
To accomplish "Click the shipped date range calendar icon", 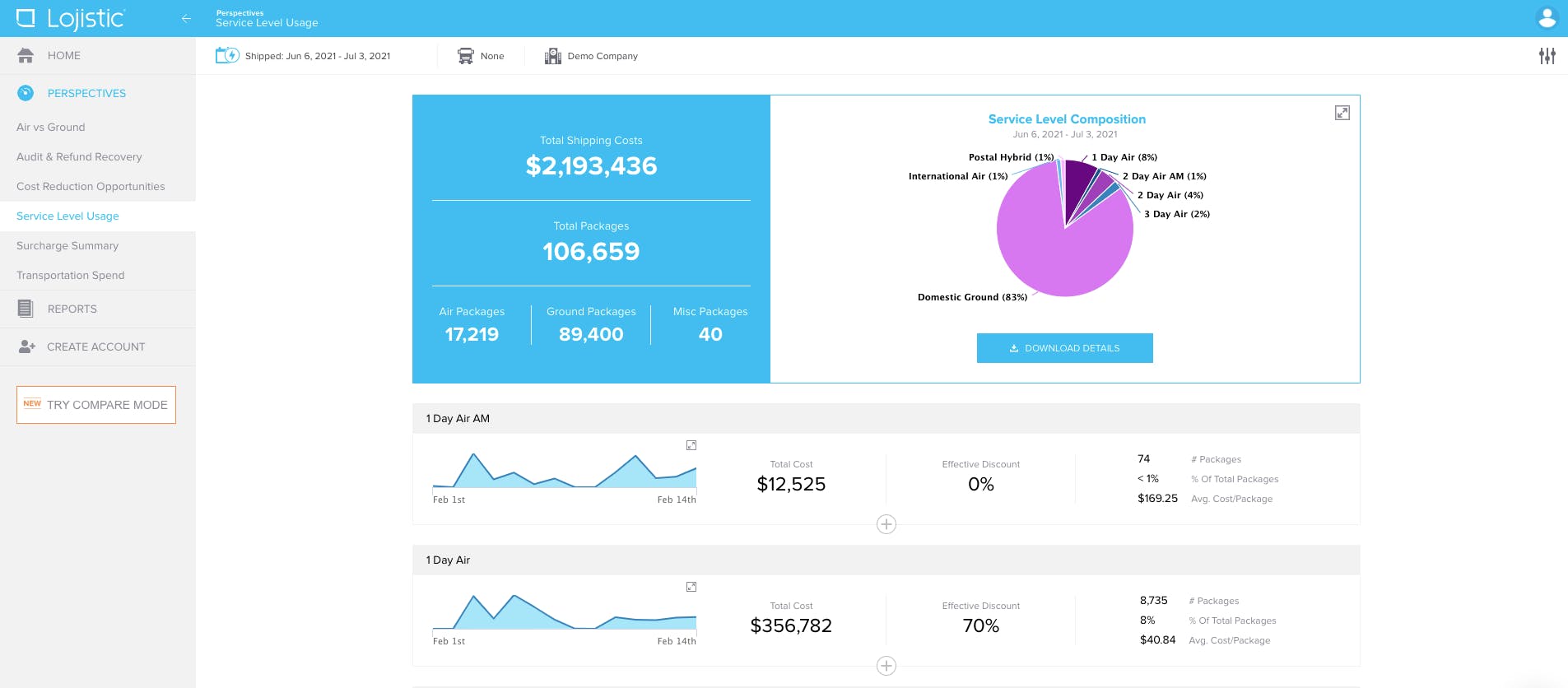I will click(226, 56).
